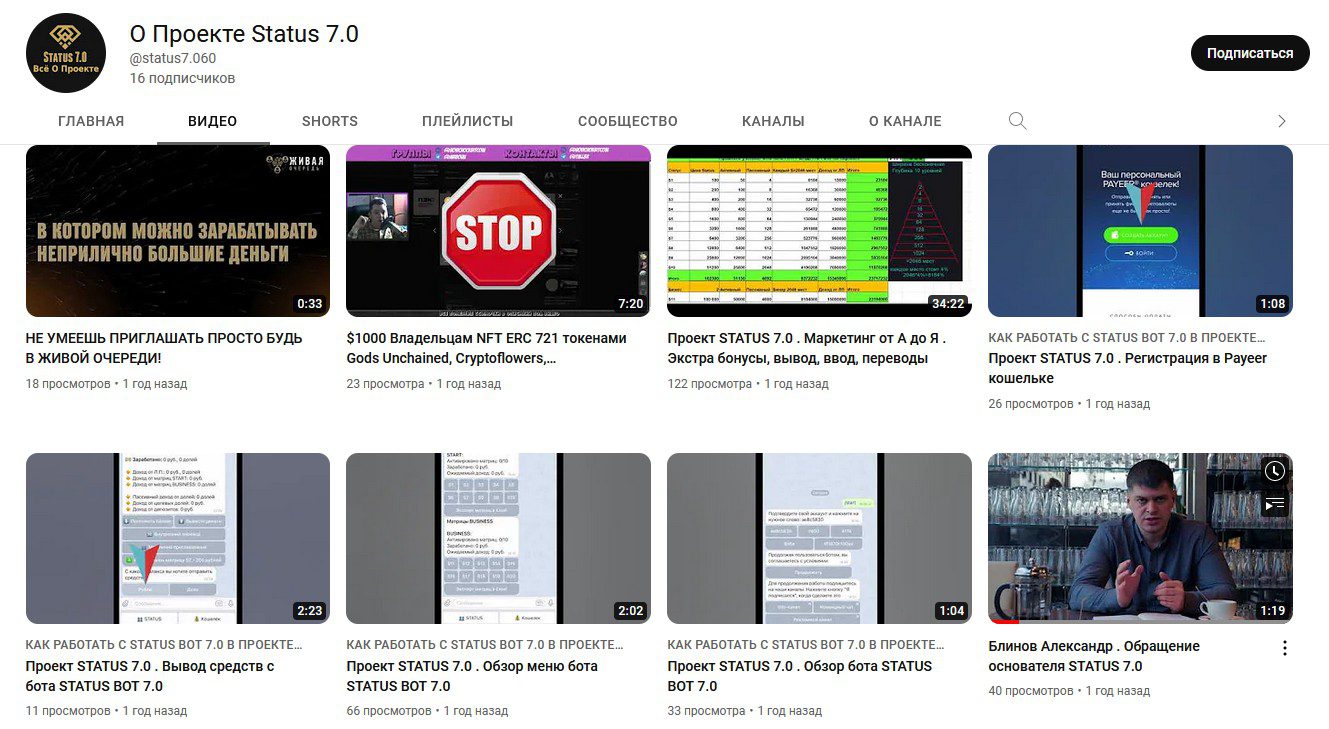
Task: Click 66 просмотров metadata text
Action: [389, 711]
